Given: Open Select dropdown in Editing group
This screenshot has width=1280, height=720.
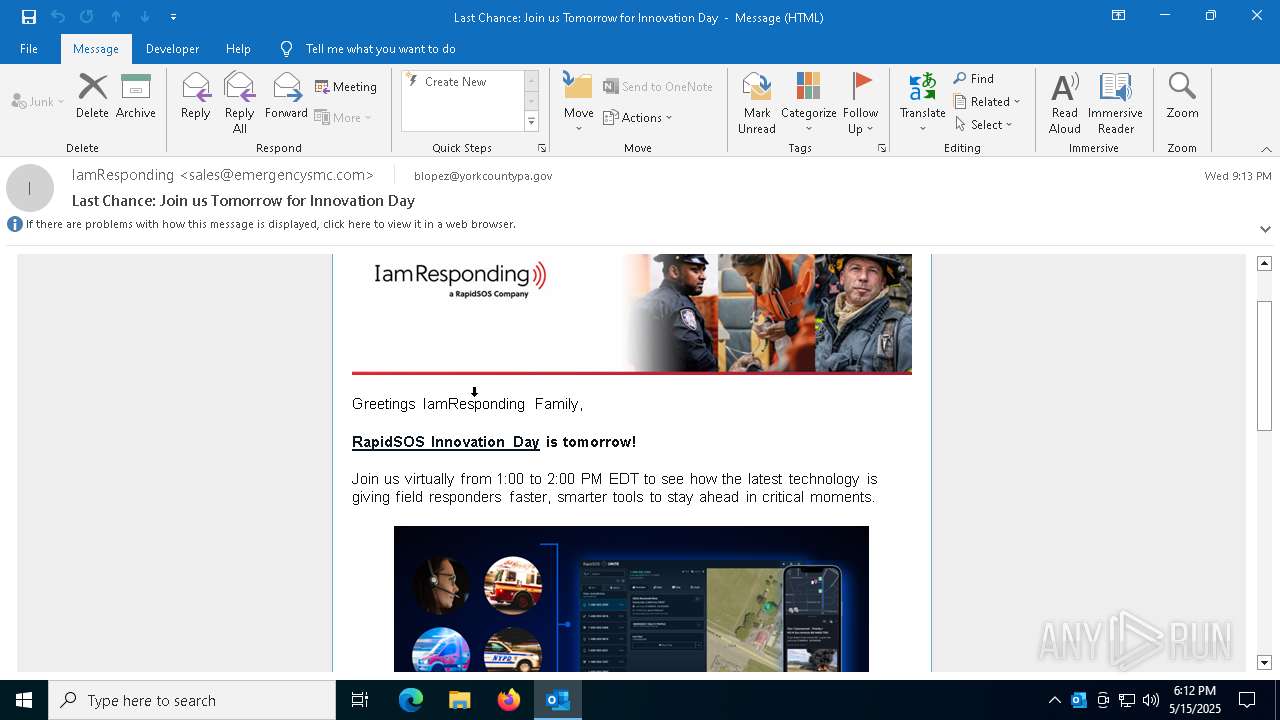Looking at the screenshot, I should click(x=984, y=125).
